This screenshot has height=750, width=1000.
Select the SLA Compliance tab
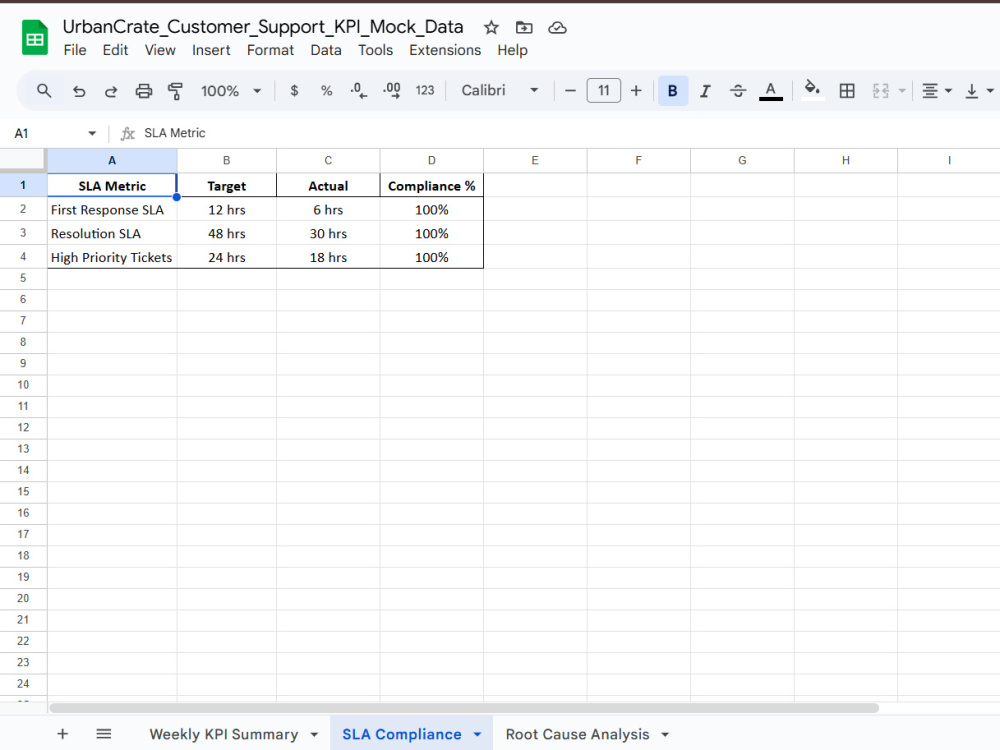pyautogui.click(x=402, y=734)
